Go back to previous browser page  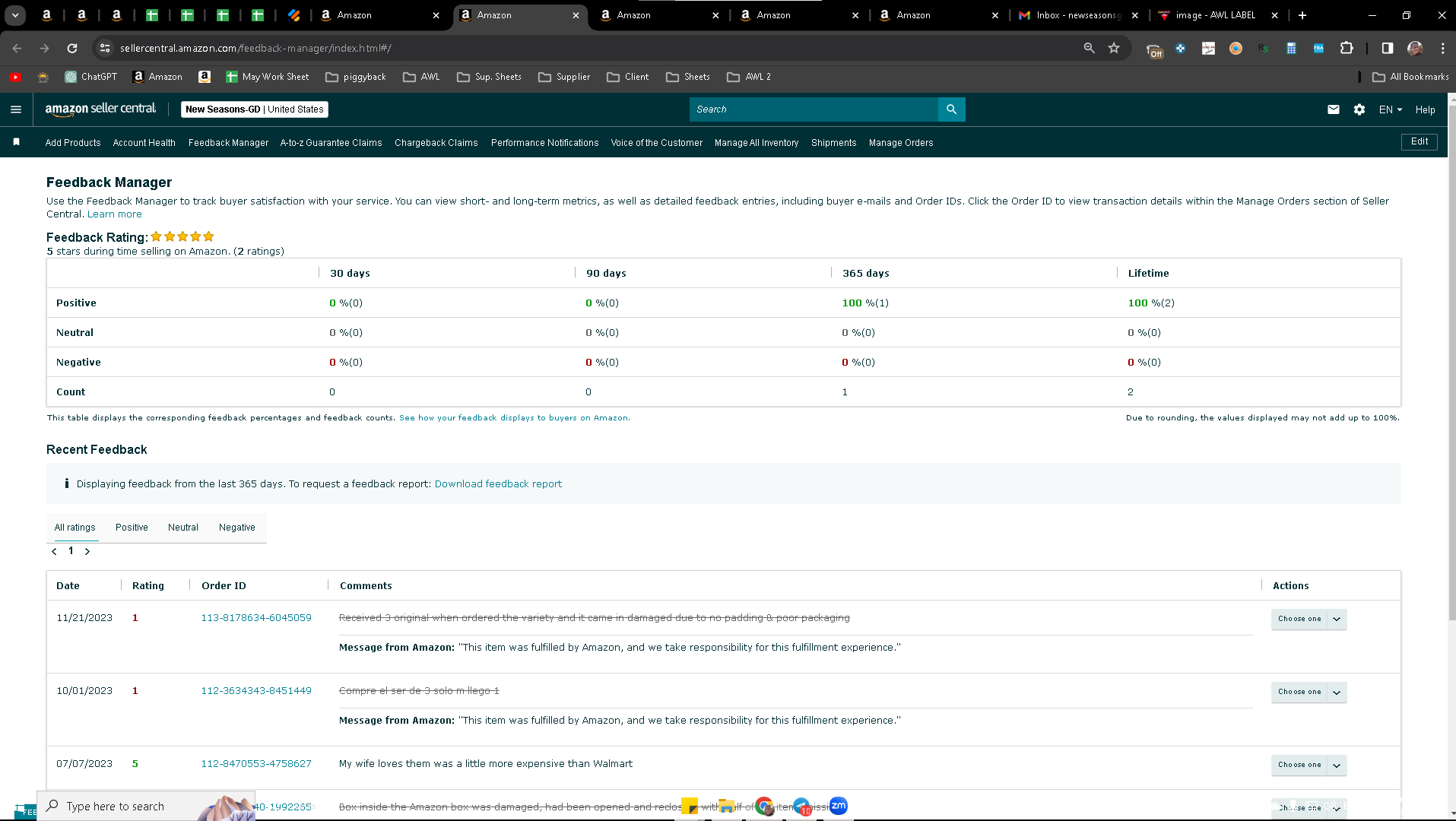(17, 48)
